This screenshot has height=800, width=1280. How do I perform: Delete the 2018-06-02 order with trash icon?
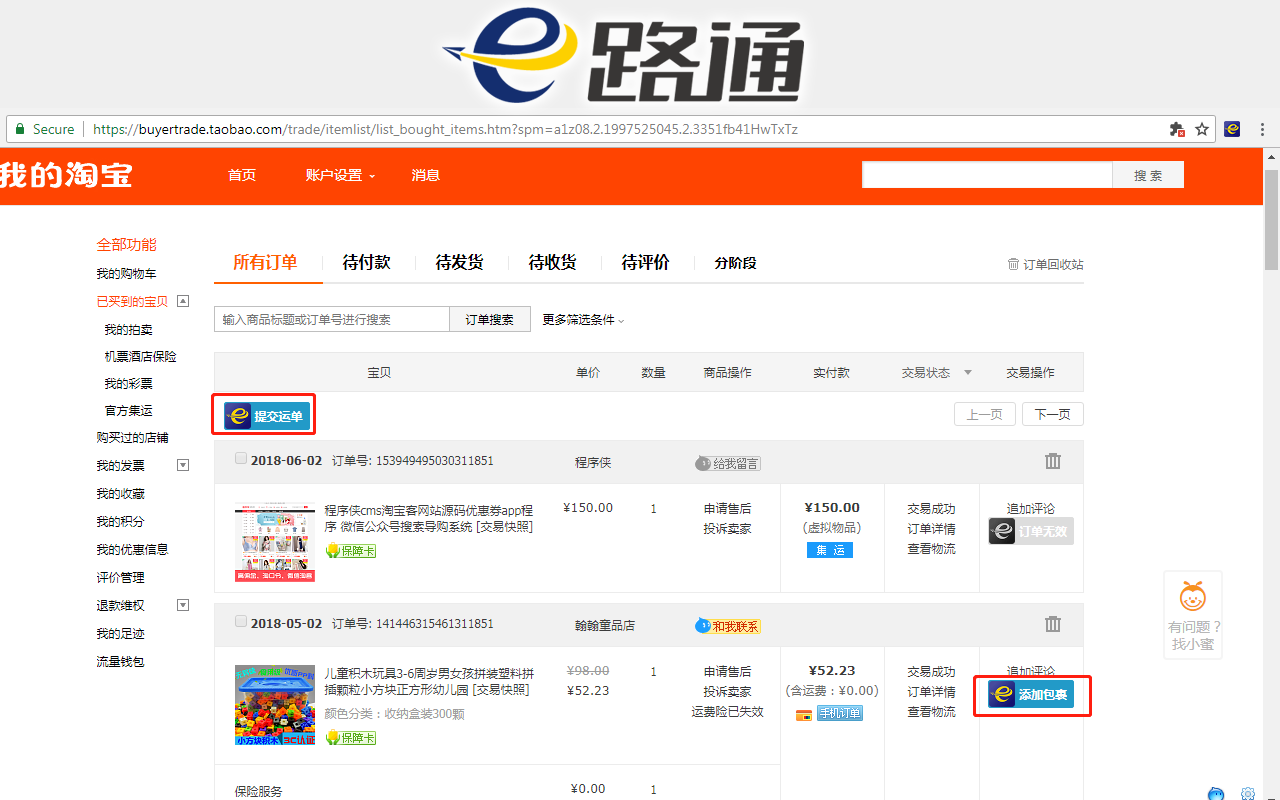coord(1053,461)
